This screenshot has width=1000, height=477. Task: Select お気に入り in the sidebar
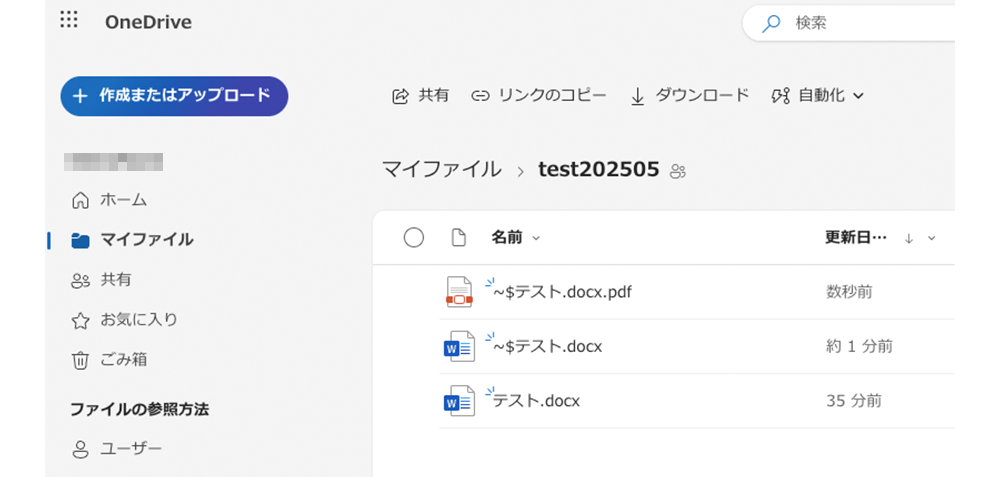click(124, 320)
